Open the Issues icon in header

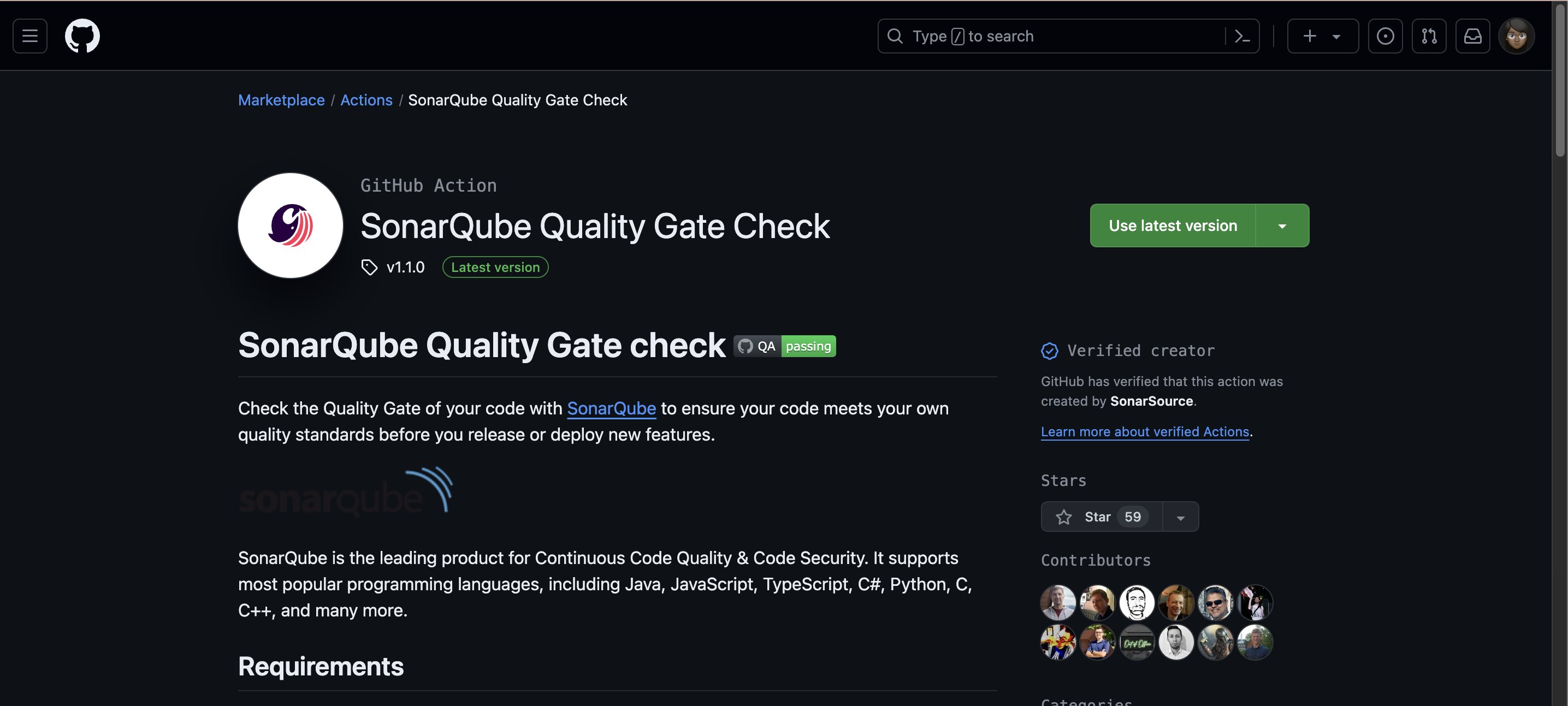1385,37
